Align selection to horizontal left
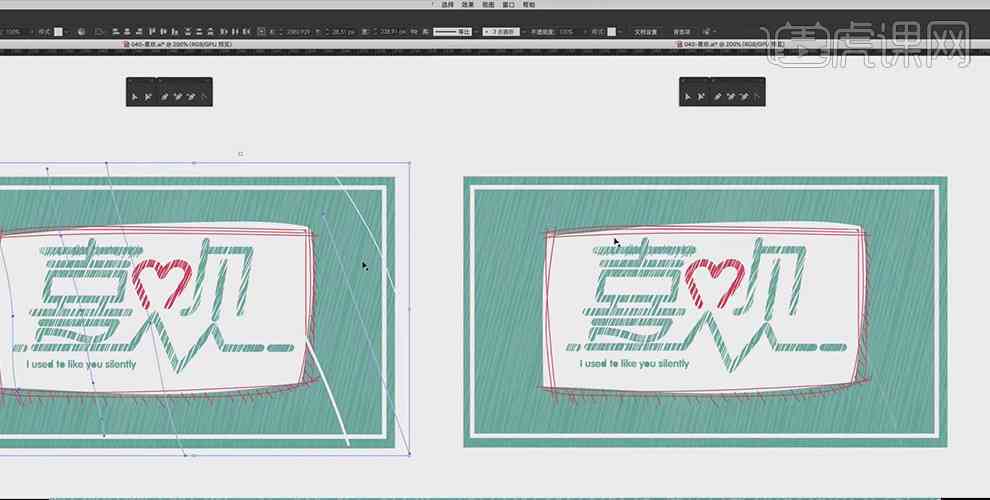The image size is (990, 500). click(115, 32)
